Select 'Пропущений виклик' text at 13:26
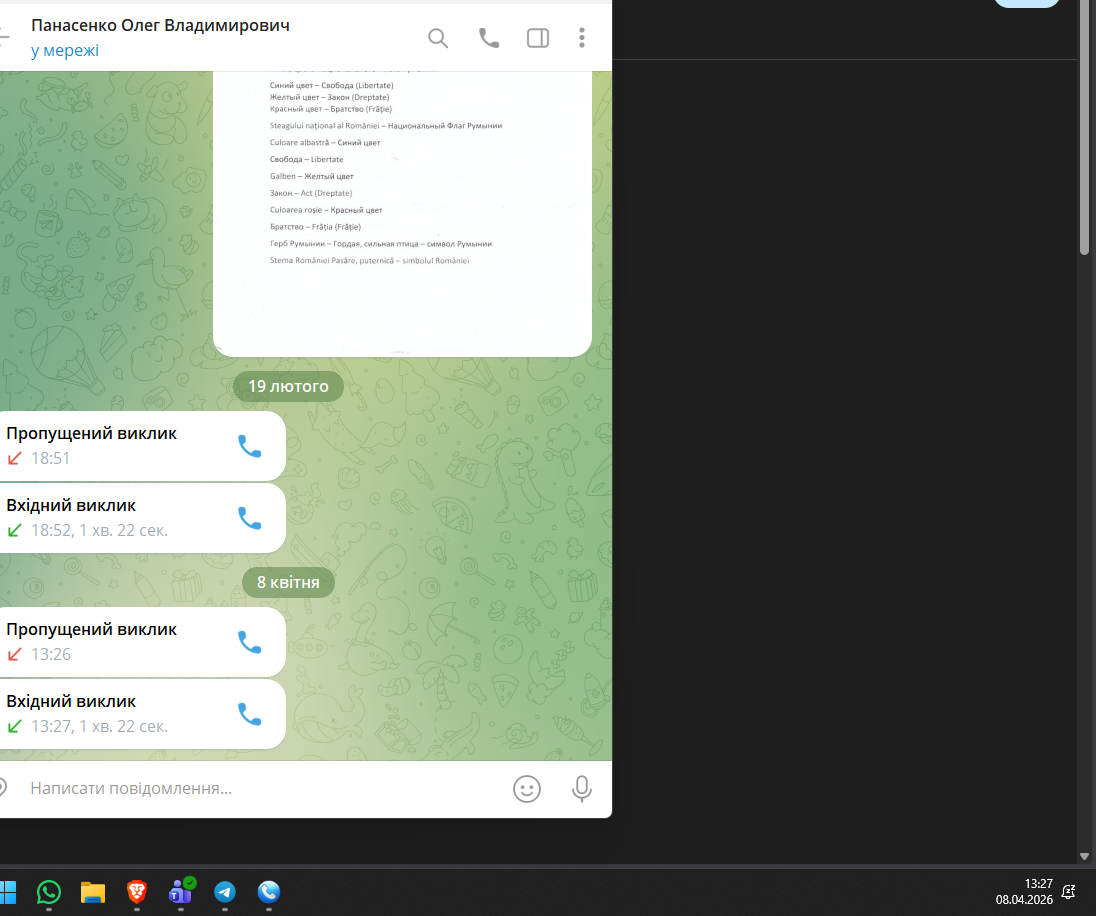 (x=92, y=629)
